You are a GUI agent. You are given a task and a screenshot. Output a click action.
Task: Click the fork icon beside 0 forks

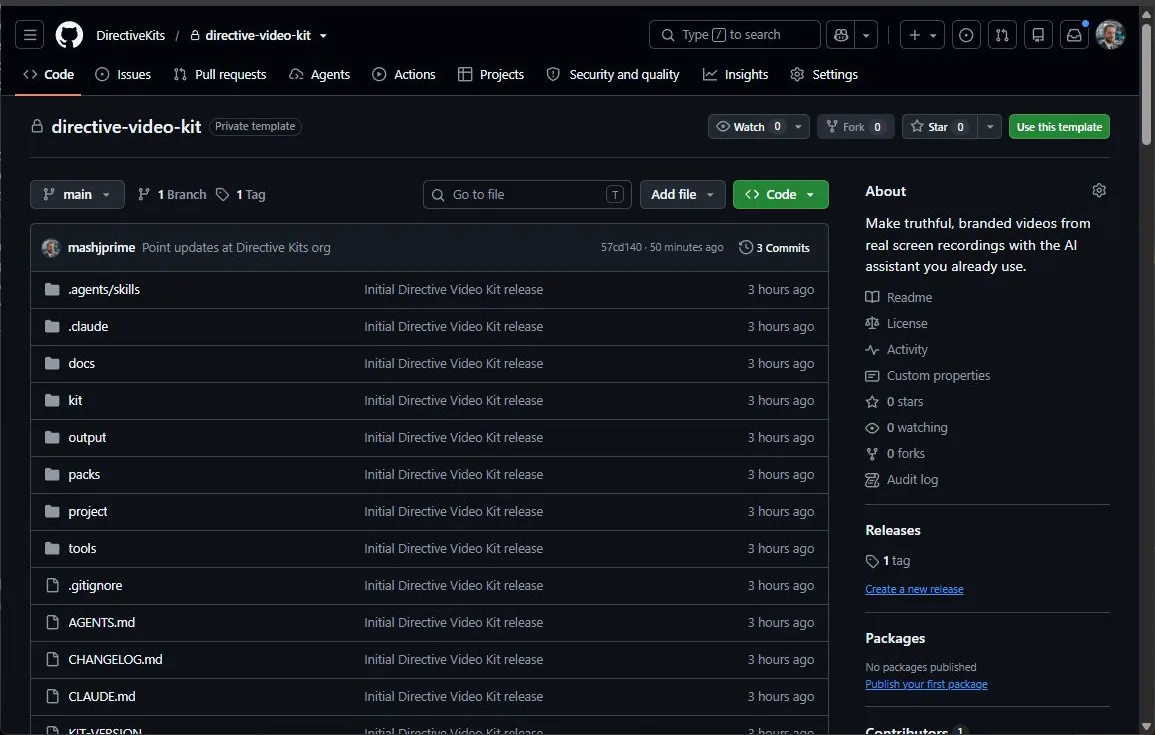[872, 454]
